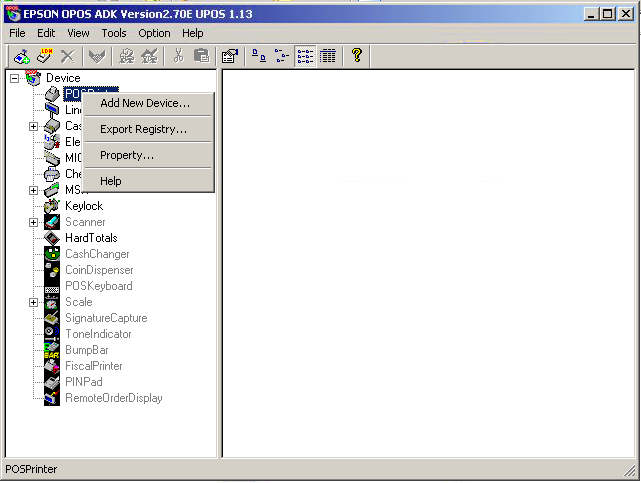Collapse the Device root node
641x483 pixels.
tap(14, 78)
